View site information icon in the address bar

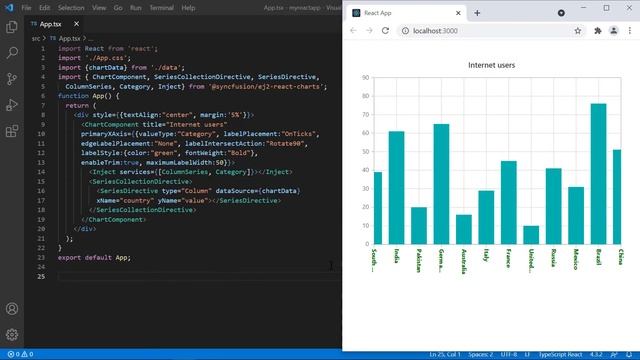(x=405, y=31)
